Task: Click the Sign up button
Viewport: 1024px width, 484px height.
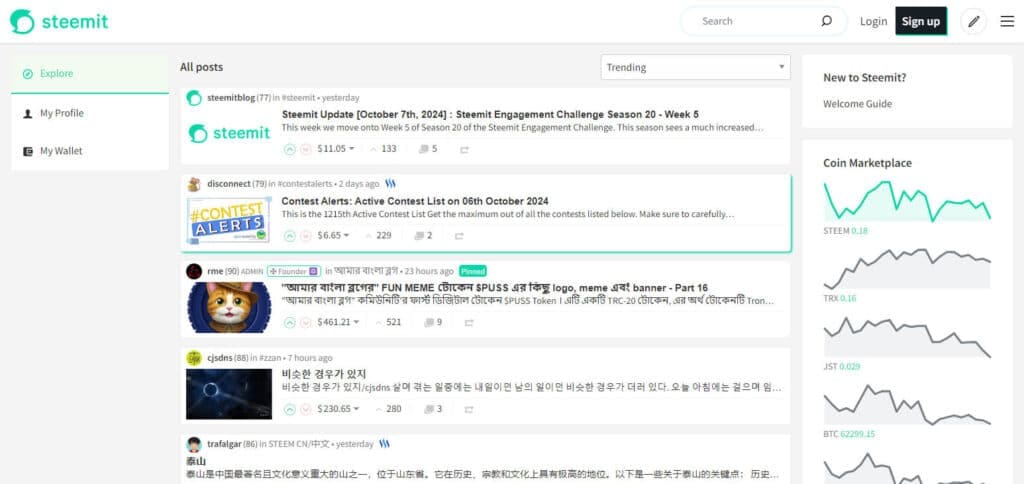Action: [921, 22]
